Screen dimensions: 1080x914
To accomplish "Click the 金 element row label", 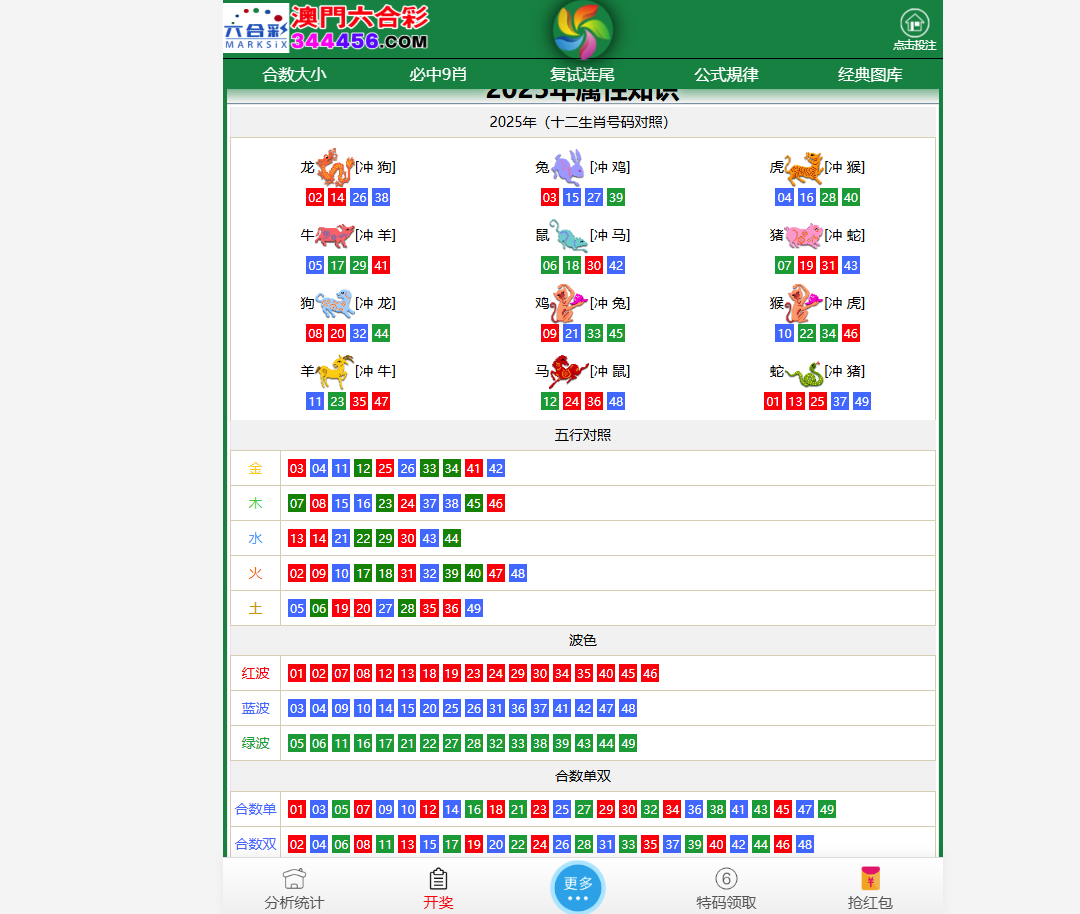I will [255, 468].
